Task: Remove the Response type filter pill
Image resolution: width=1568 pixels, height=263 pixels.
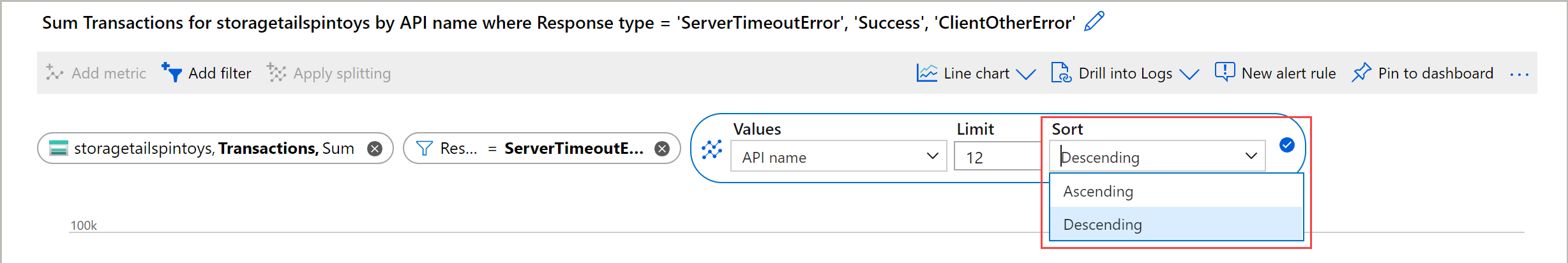Action: tap(663, 149)
